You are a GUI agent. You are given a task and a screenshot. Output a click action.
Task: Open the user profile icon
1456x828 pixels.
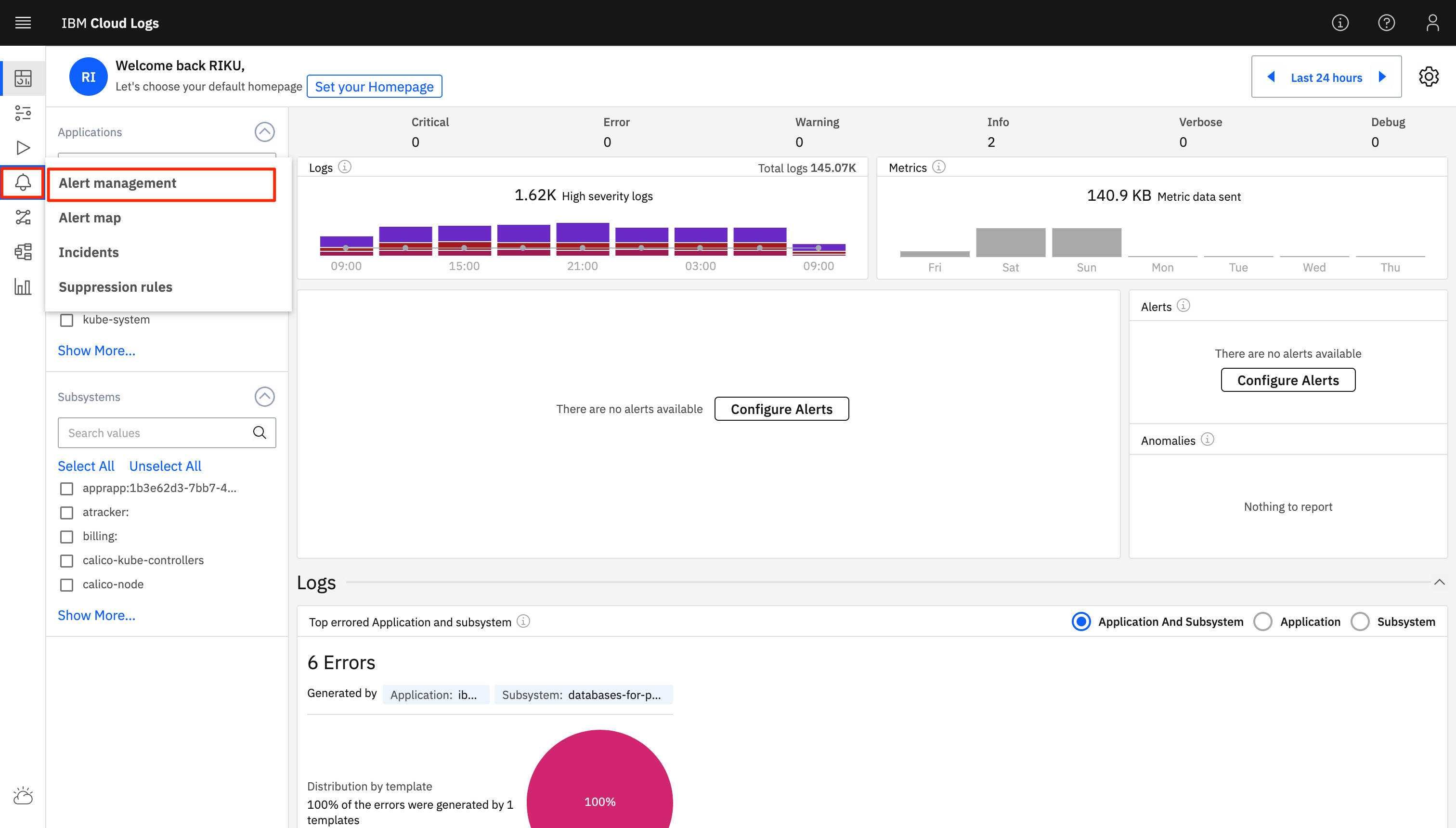(x=1432, y=23)
